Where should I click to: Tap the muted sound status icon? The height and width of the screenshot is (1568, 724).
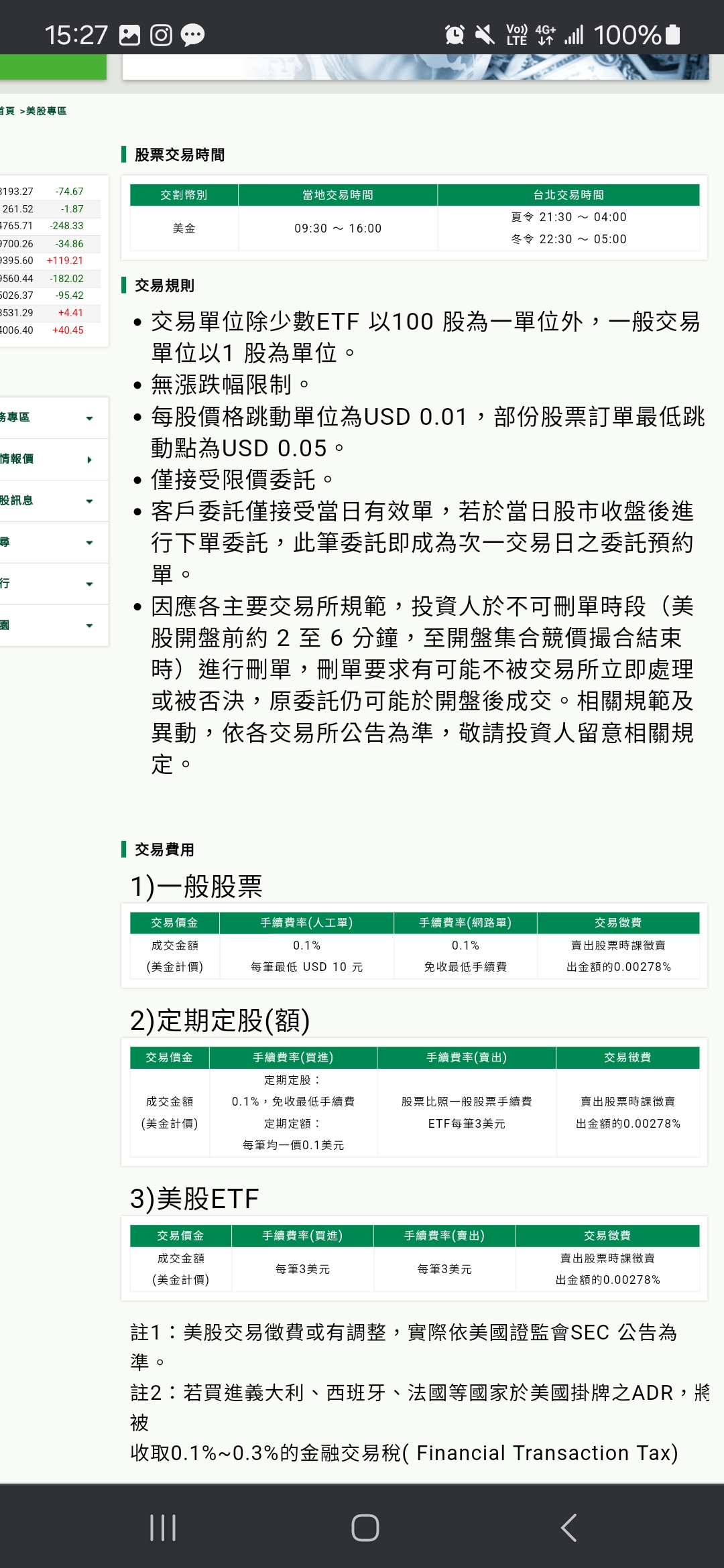pyautogui.click(x=485, y=35)
